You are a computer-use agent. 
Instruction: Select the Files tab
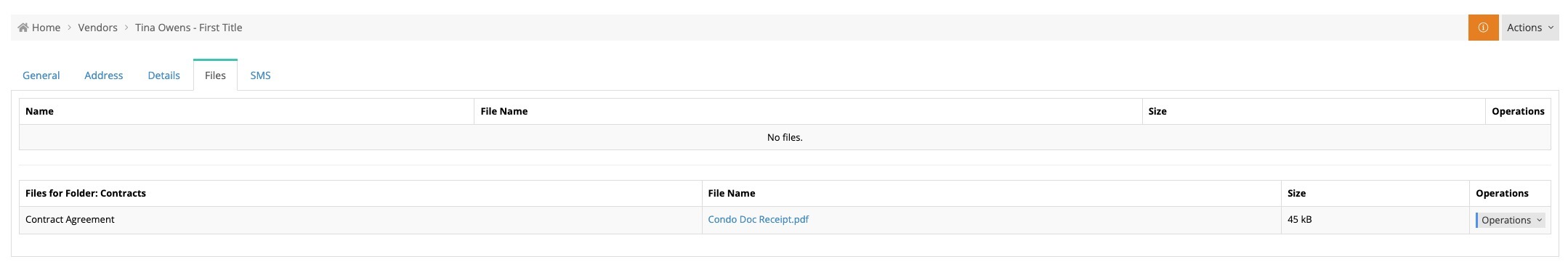tap(215, 75)
